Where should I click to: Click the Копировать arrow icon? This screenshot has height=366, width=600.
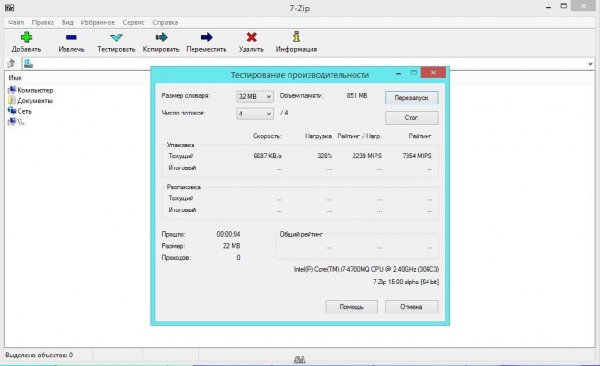click(x=161, y=37)
